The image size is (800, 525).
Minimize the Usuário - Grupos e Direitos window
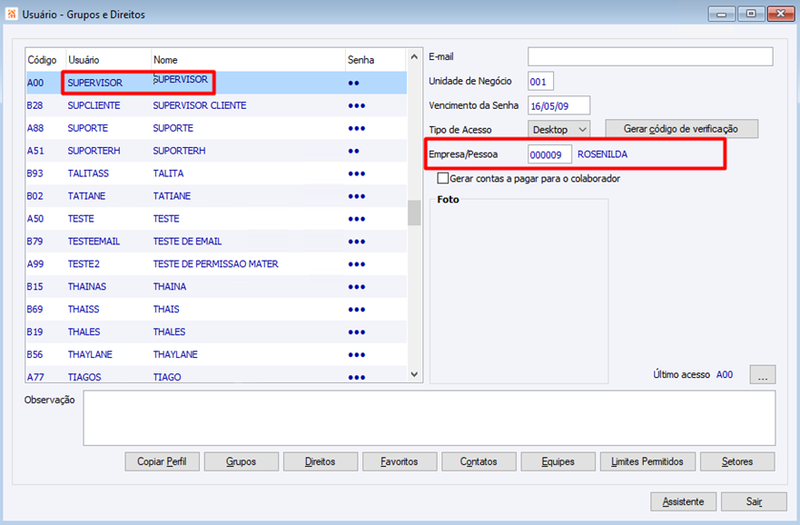pos(721,14)
